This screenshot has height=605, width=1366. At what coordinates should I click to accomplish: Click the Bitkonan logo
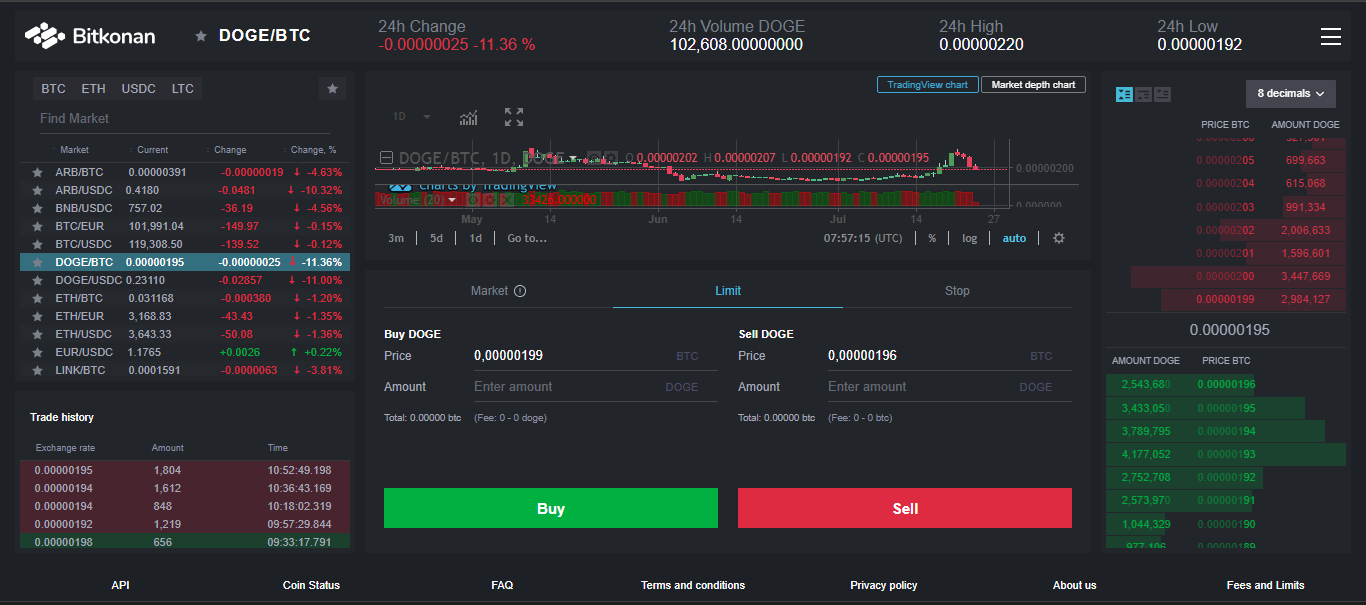[x=90, y=36]
